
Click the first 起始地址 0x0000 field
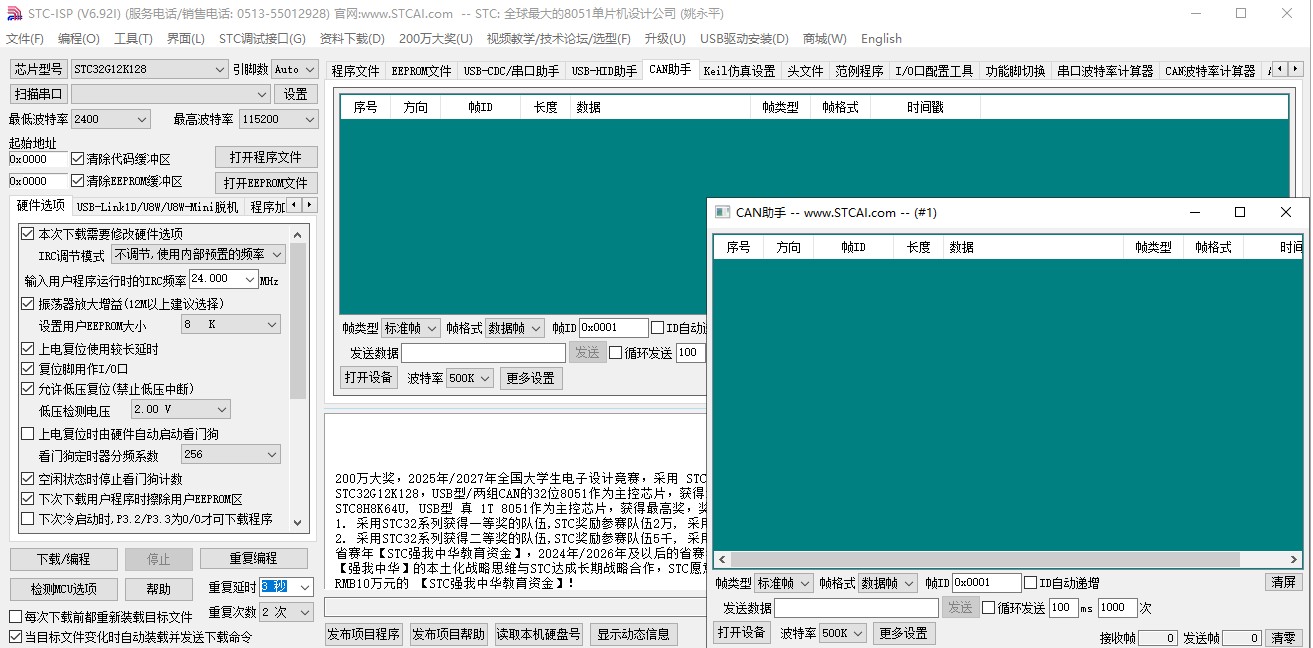(x=38, y=159)
